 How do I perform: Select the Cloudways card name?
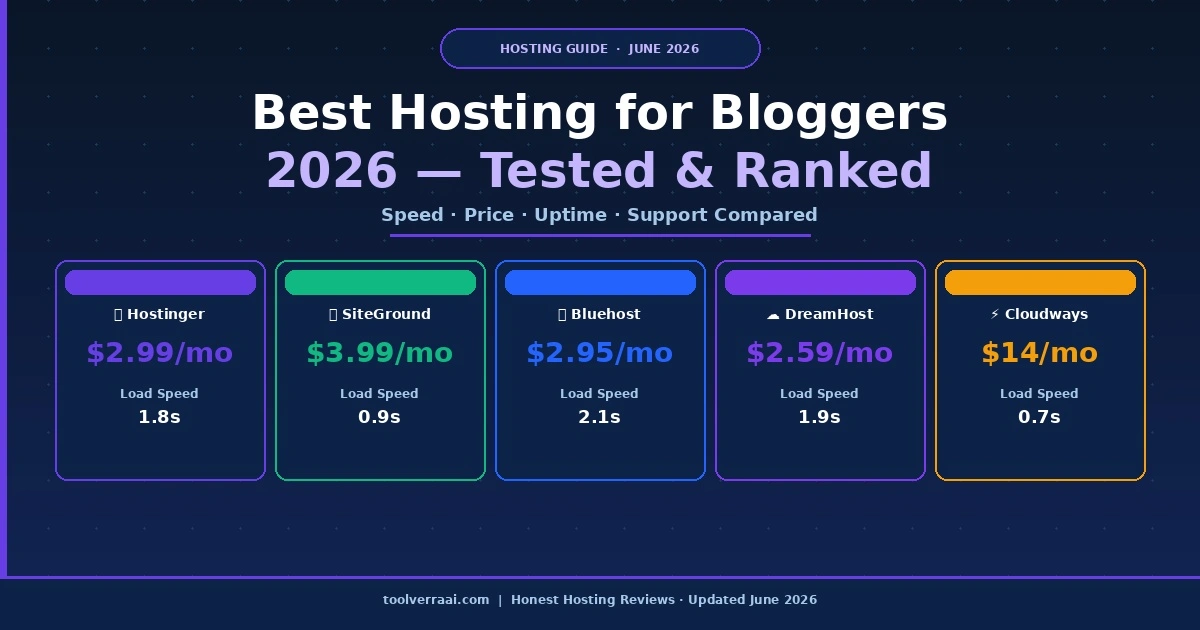pos(1047,314)
